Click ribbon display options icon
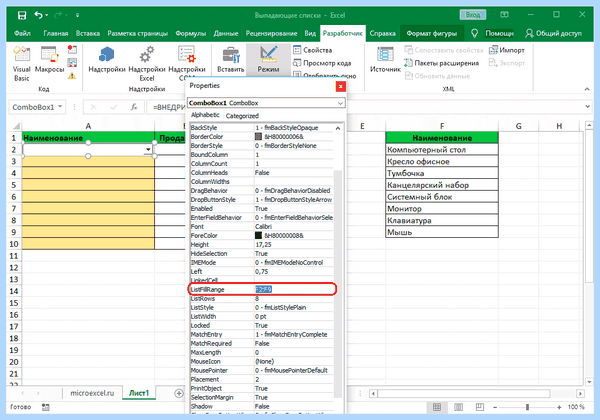The height and width of the screenshot is (420, 600). point(504,15)
